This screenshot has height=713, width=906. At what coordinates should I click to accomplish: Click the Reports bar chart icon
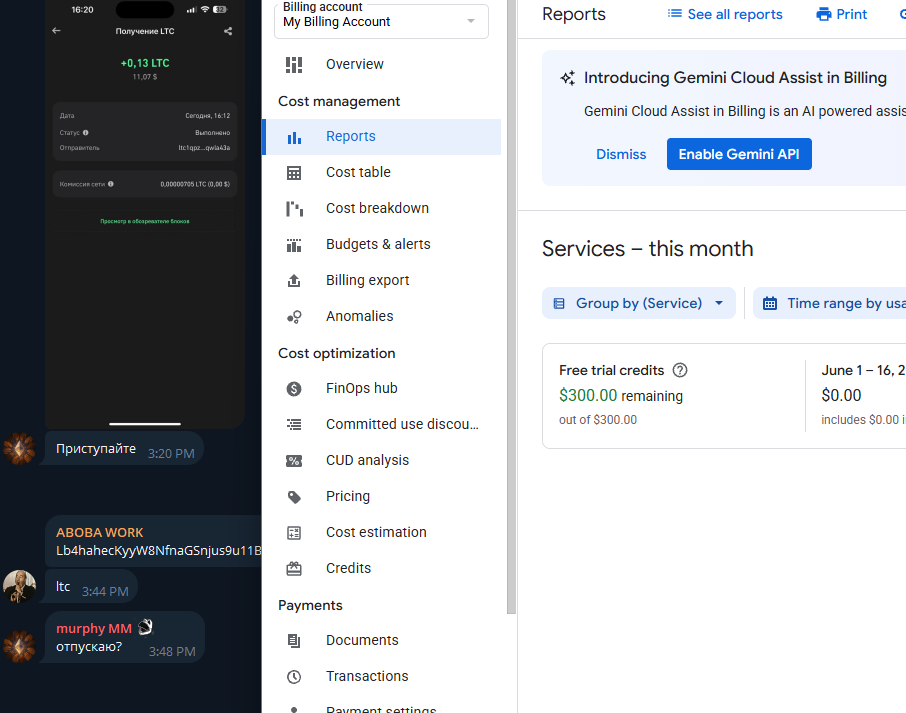(x=294, y=137)
